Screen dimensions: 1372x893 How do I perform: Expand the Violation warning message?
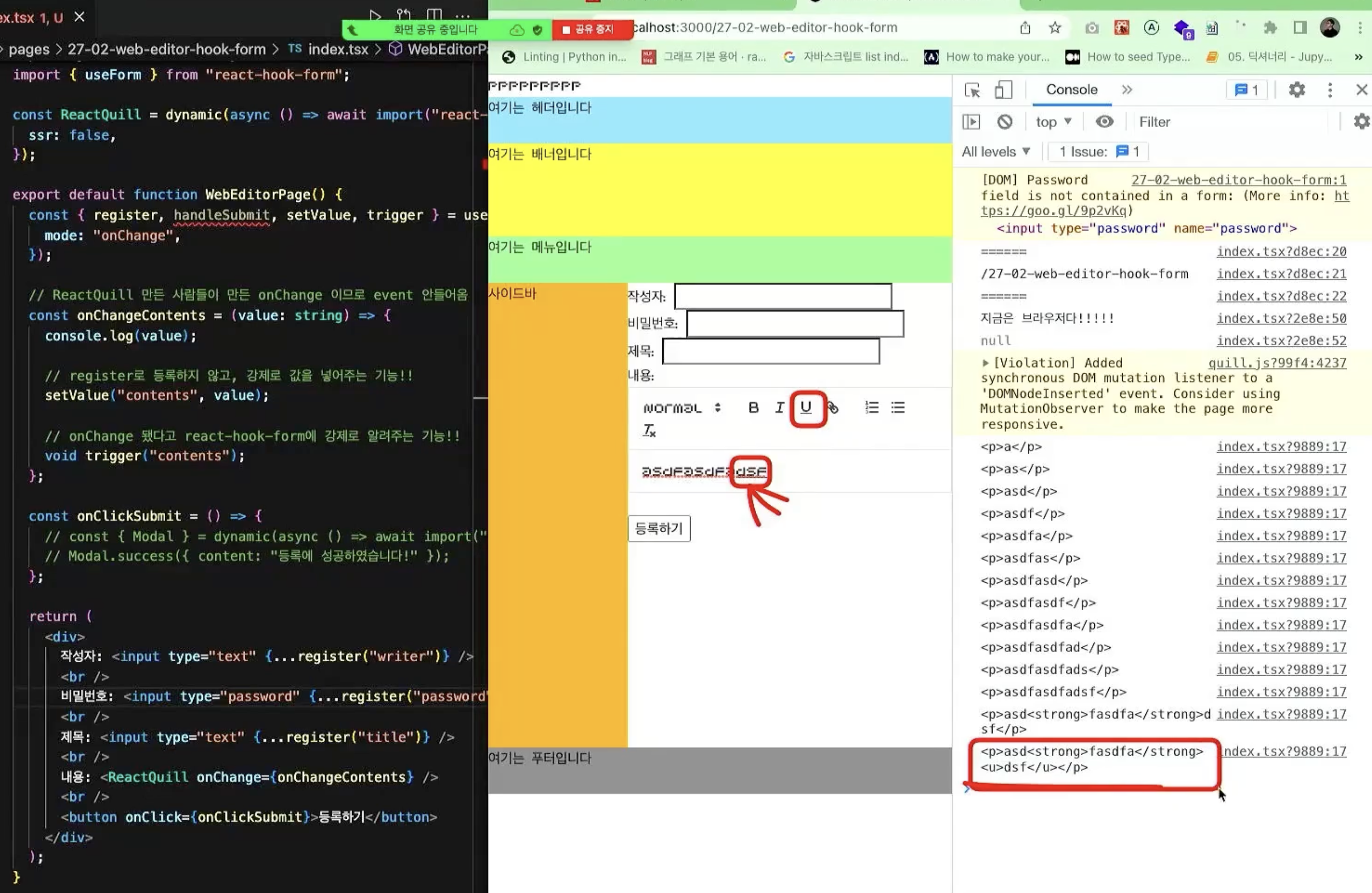985,362
